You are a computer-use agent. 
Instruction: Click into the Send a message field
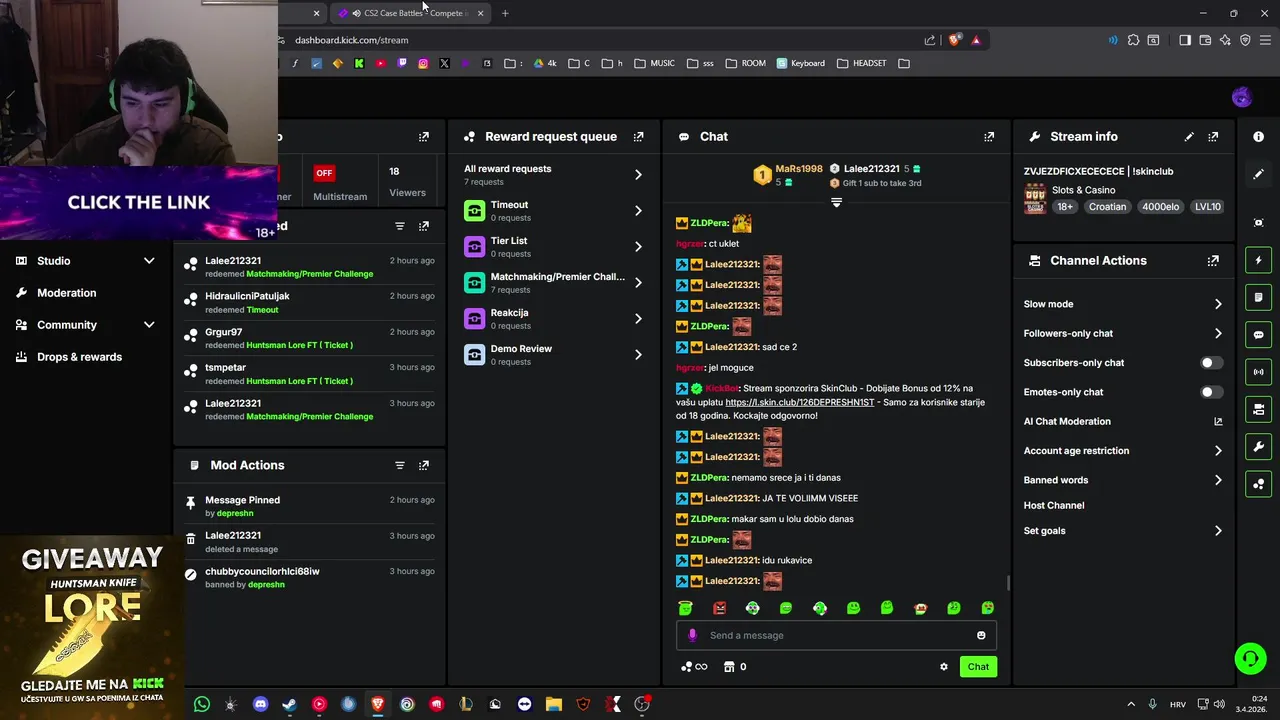(835, 635)
